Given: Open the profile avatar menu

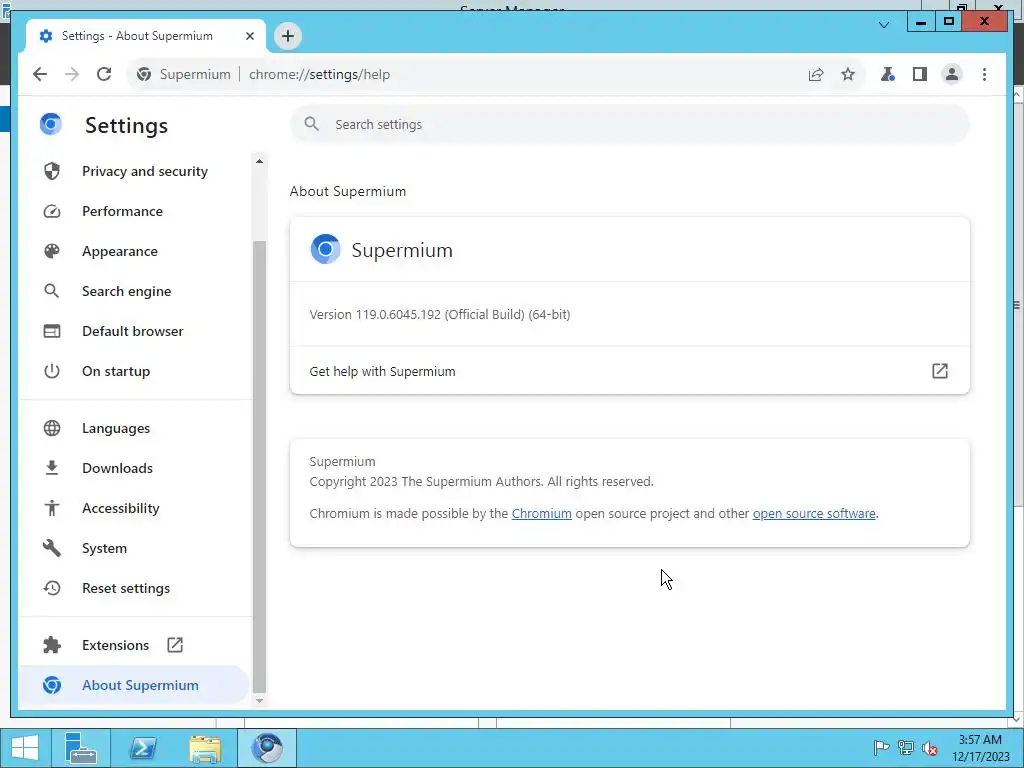Looking at the screenshot, I should (952, 74).
